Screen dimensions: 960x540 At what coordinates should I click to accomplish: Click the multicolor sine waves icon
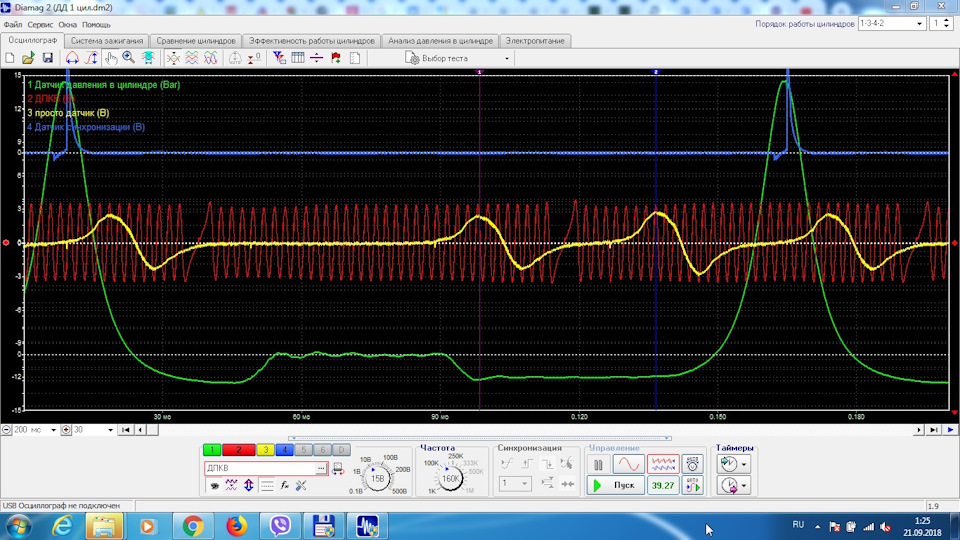pos(211,58)
